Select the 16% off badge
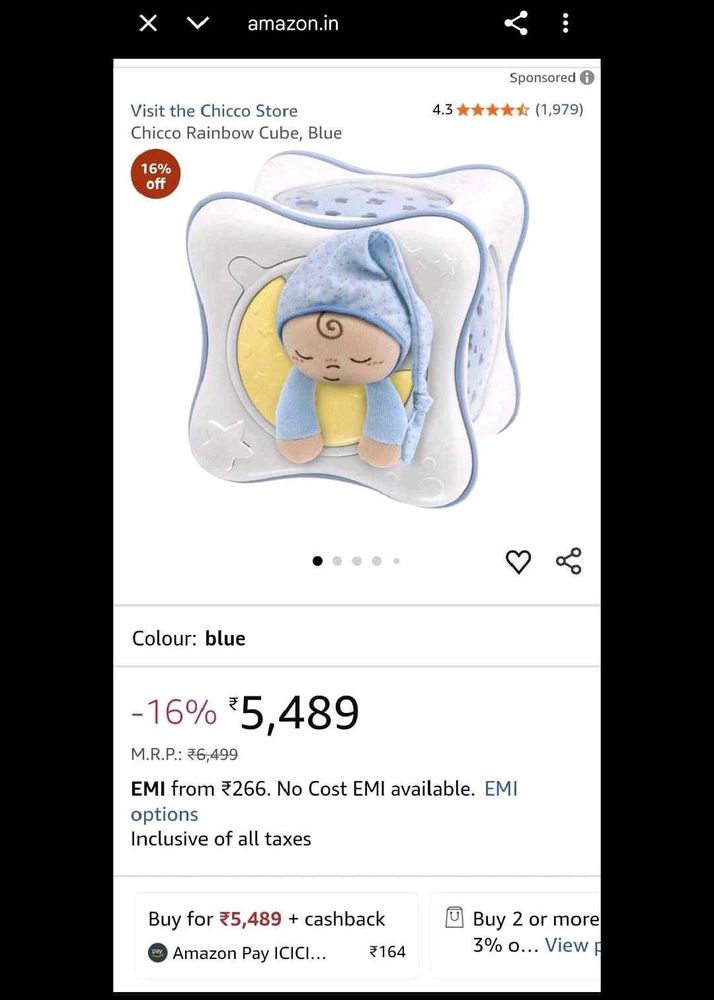The height and width of the screenshot is (1000, 714). [x=155, y=173]
